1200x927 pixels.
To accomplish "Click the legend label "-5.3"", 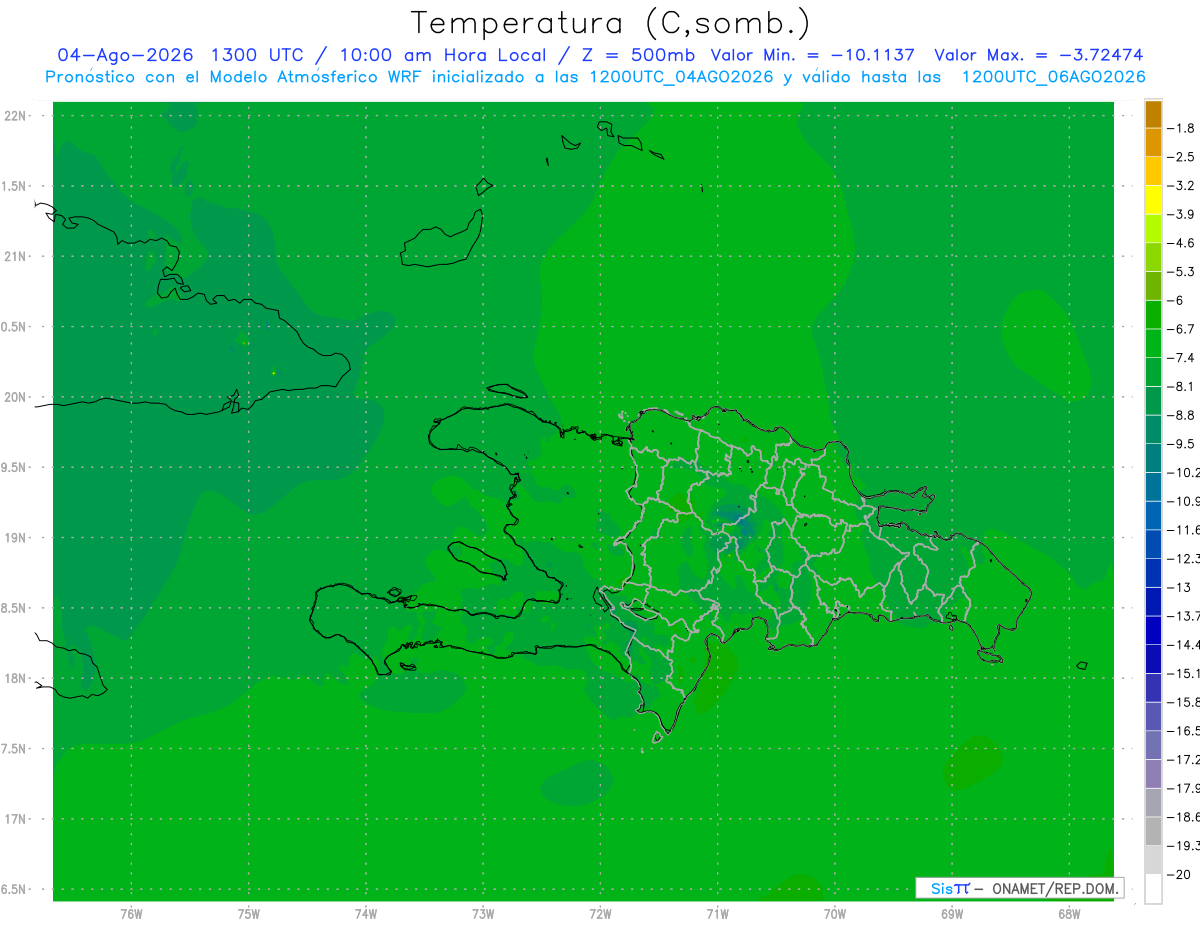I will coord(1182,272).
